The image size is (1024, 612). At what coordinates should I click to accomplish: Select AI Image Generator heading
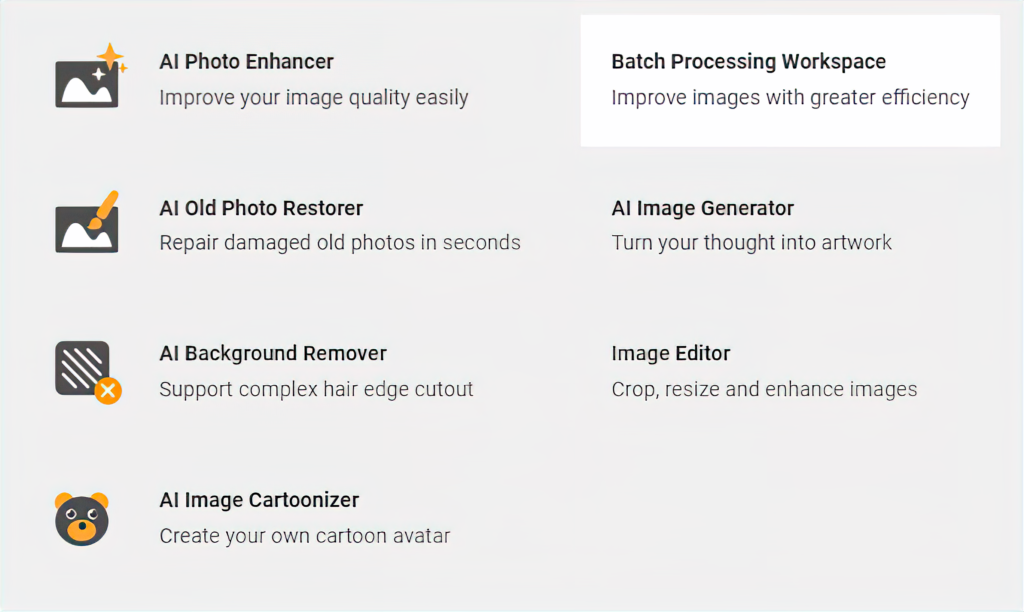pos(703,208)
